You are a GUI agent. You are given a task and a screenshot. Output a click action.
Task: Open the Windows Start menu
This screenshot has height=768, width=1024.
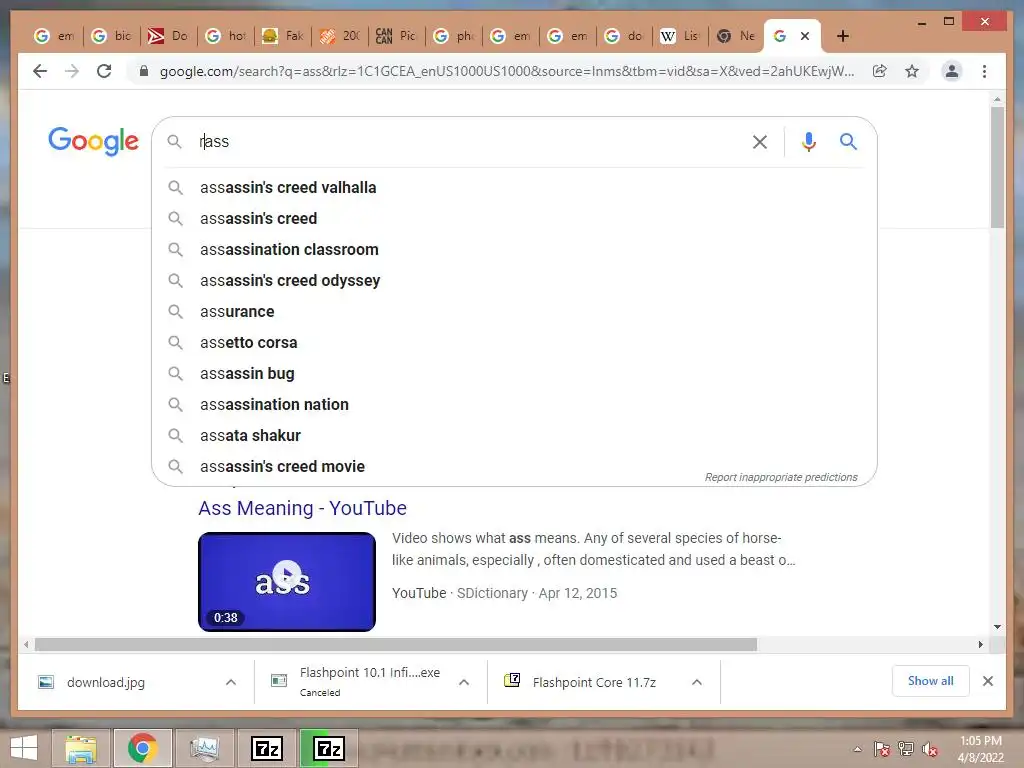pyautogui.click(x=24, y=748)
